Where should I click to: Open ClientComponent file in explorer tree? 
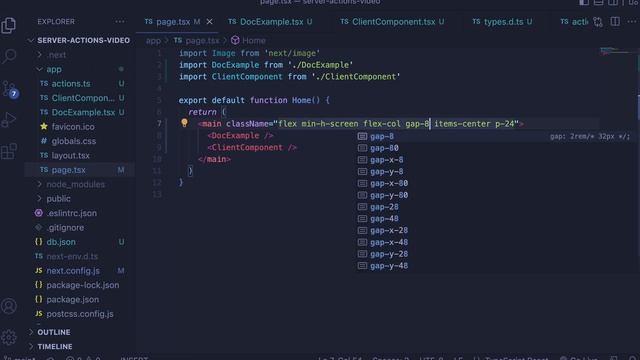(80, 98)
